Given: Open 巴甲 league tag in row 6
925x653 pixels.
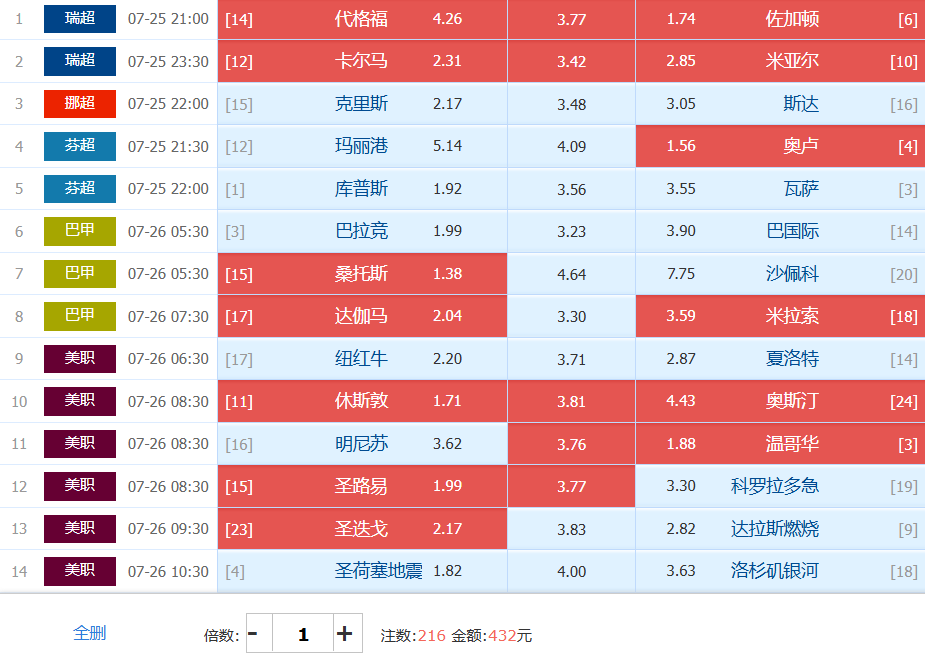Looking at the screenshot, I should [x=80, y=231].
